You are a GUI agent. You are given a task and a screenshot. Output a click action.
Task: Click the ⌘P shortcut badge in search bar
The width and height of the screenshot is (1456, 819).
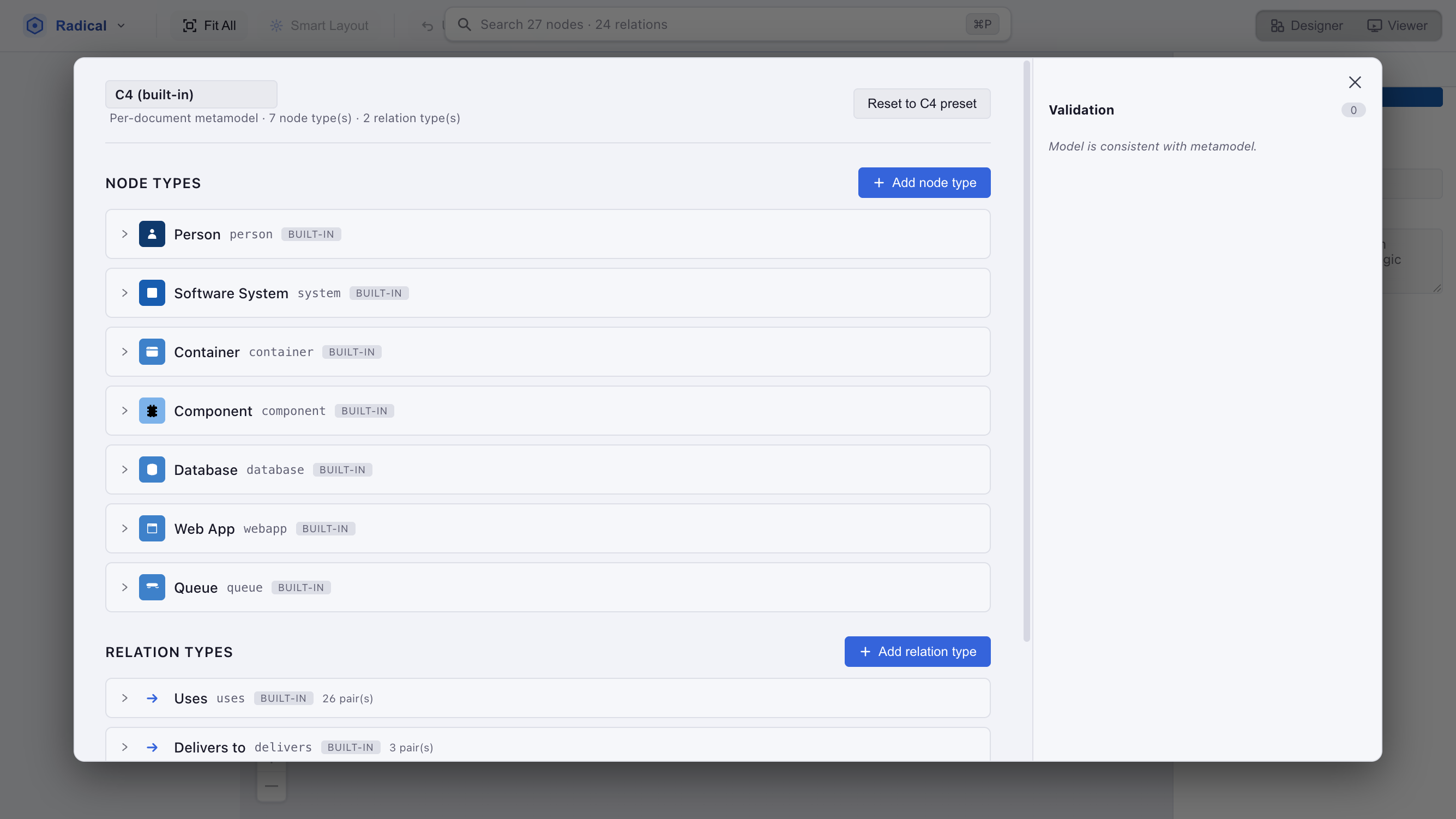tap(982, 25)
